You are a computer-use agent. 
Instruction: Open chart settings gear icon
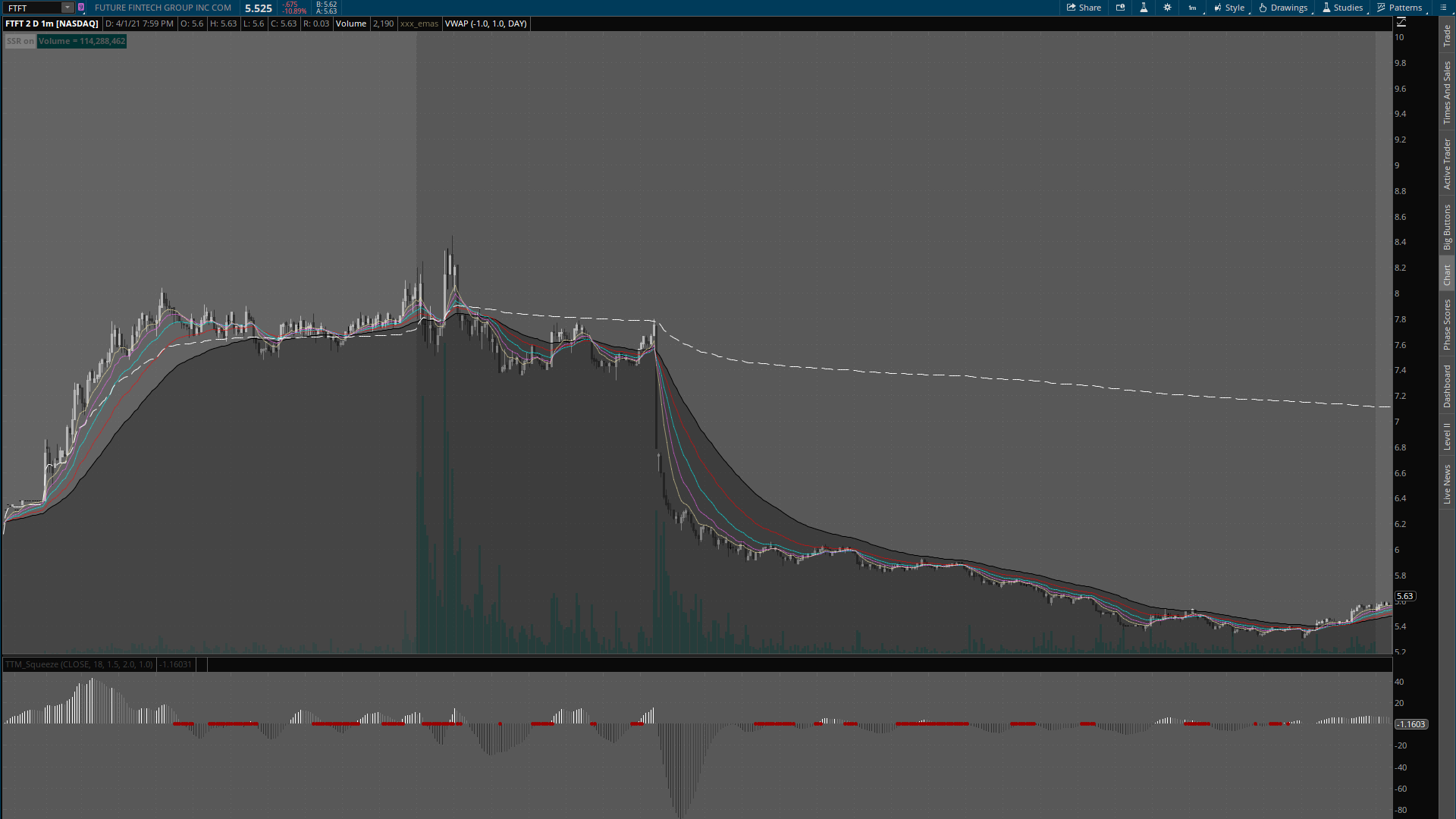tap(1167, 8)
